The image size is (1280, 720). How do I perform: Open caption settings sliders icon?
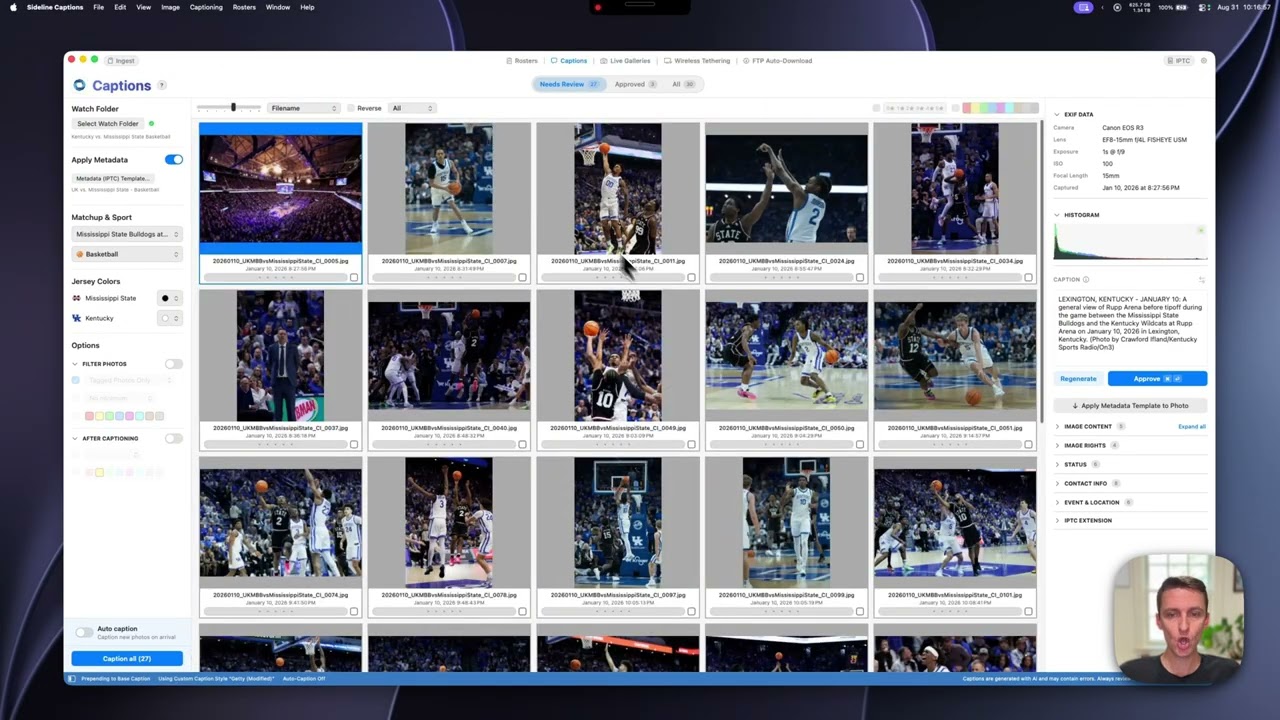tap(1201, 280)
